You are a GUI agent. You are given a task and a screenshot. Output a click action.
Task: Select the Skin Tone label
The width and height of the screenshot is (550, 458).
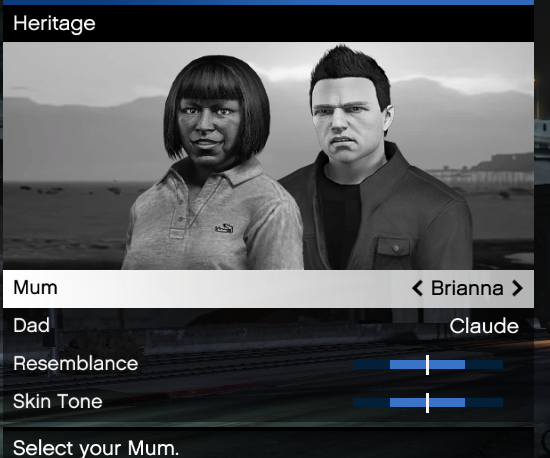[x=58, y=402]
